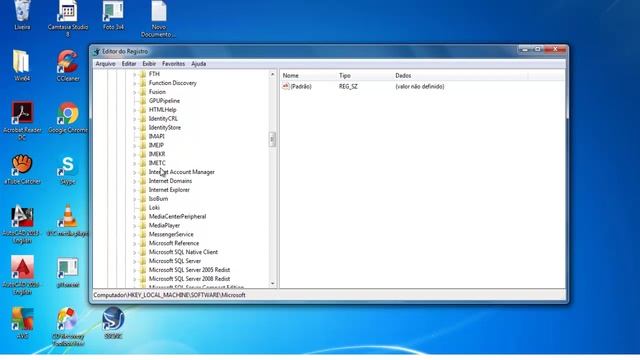Open the Ajuda menu
The image size is (640, 360).
tap(198, 64)
